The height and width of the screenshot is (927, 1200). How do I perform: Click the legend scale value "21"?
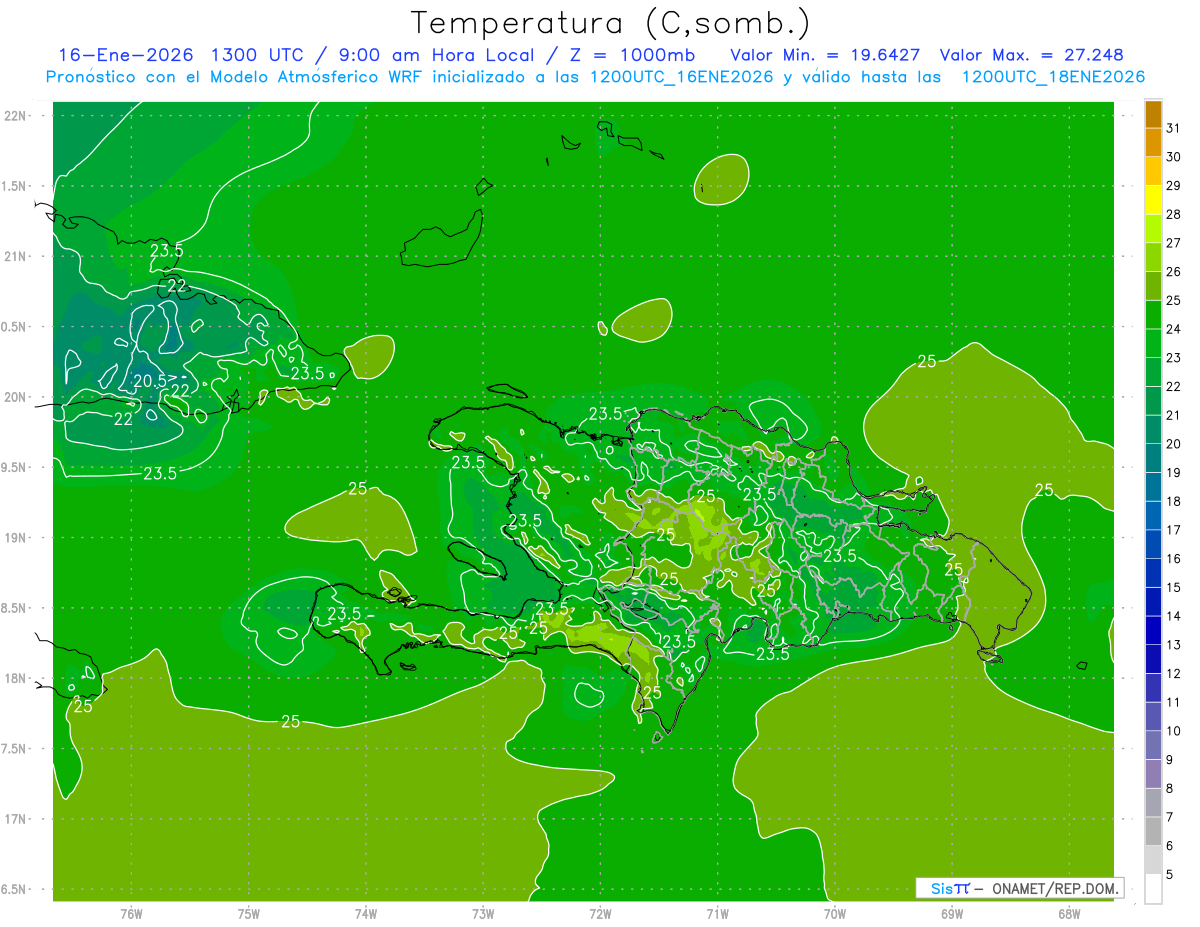point(1173,415)
